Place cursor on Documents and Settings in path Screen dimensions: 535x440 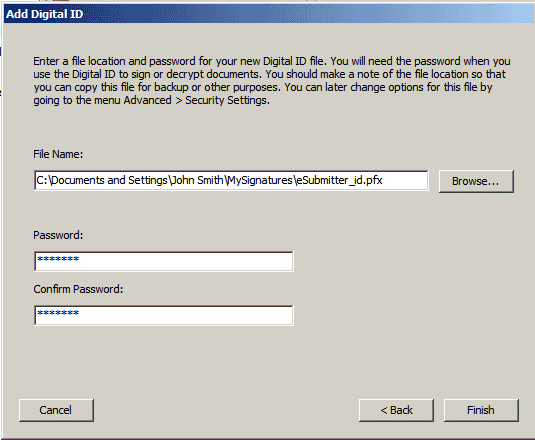[109, 180]
